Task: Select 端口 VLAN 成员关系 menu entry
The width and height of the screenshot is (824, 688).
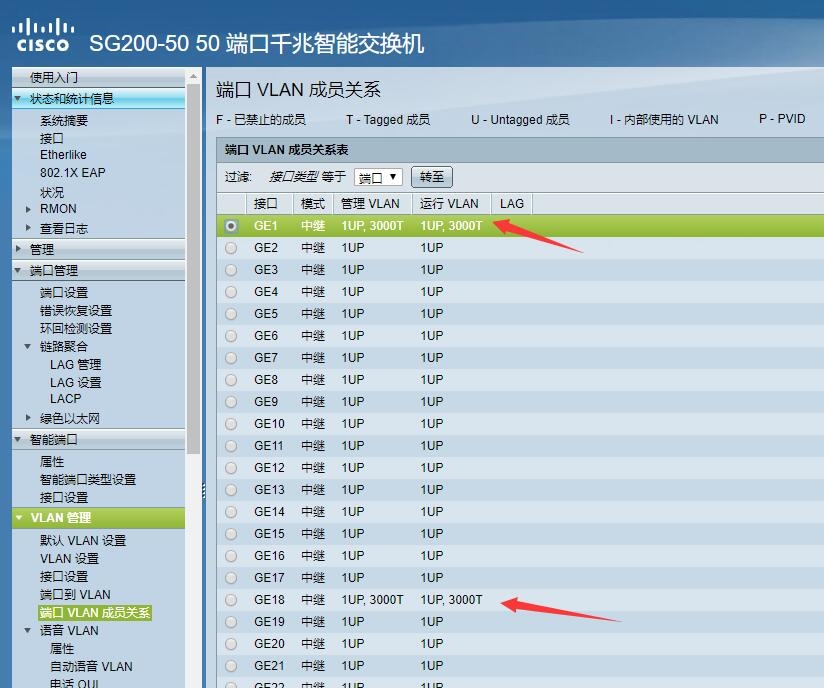Action: [x=95, y=612]
